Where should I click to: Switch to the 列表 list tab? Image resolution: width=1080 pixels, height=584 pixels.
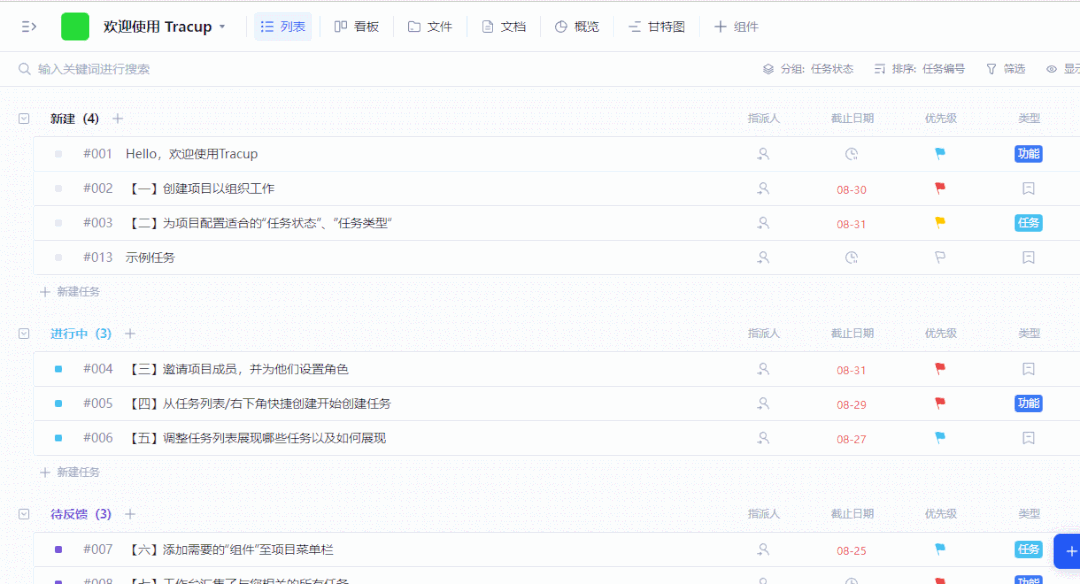283,26
